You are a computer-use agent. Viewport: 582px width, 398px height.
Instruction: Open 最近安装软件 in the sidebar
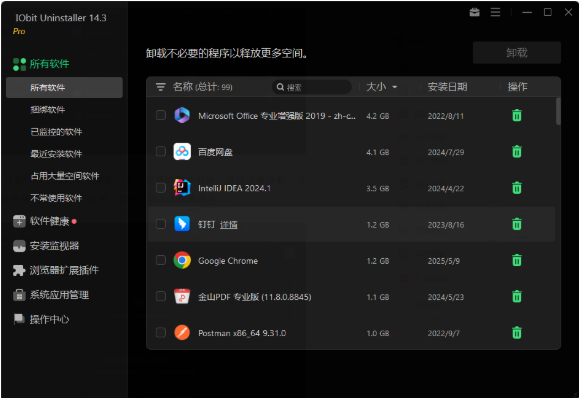point(56,154)
